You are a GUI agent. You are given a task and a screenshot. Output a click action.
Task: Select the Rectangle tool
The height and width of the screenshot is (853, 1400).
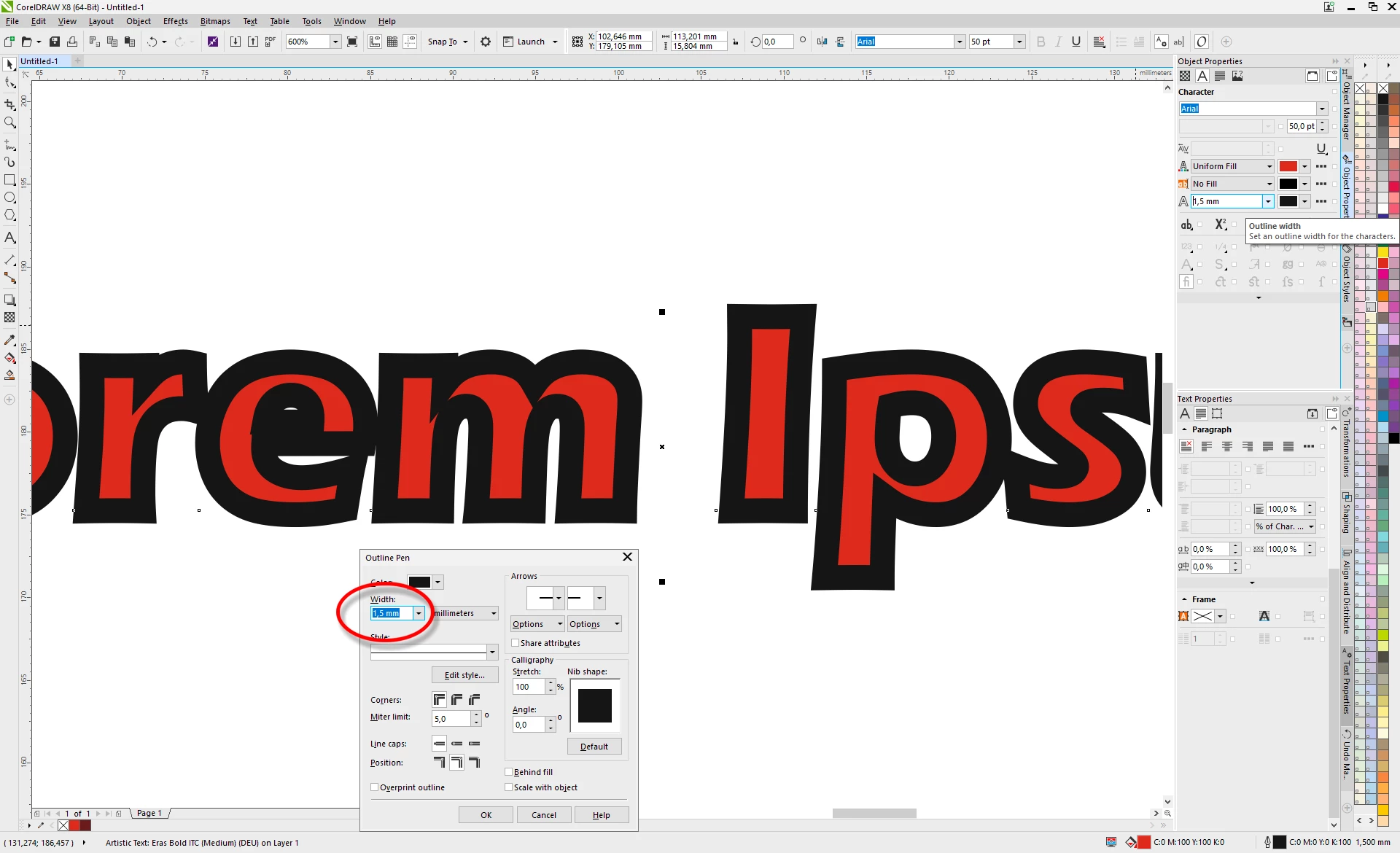10,179
